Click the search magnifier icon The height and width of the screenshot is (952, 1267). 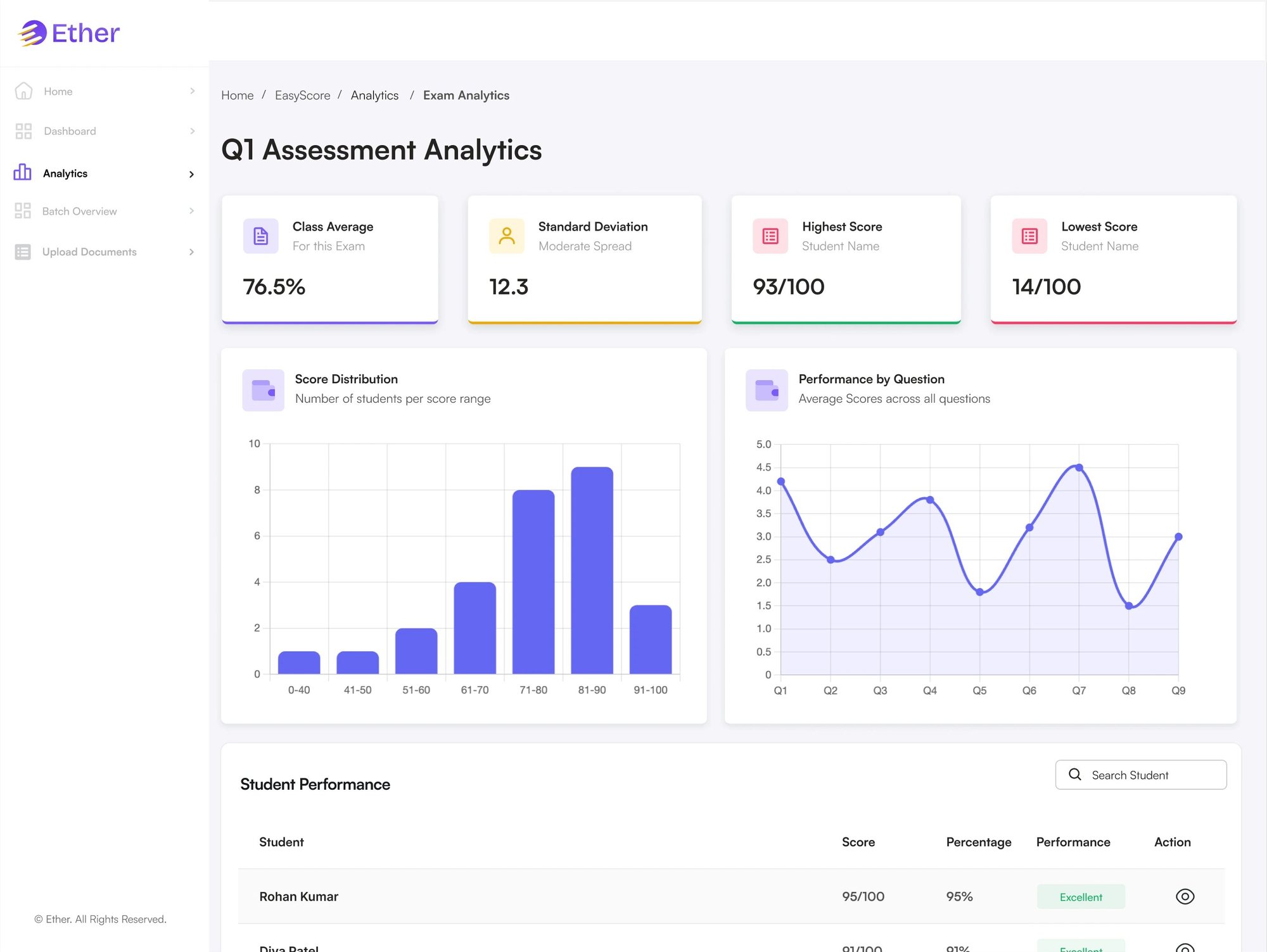(x=1075, y=775)
